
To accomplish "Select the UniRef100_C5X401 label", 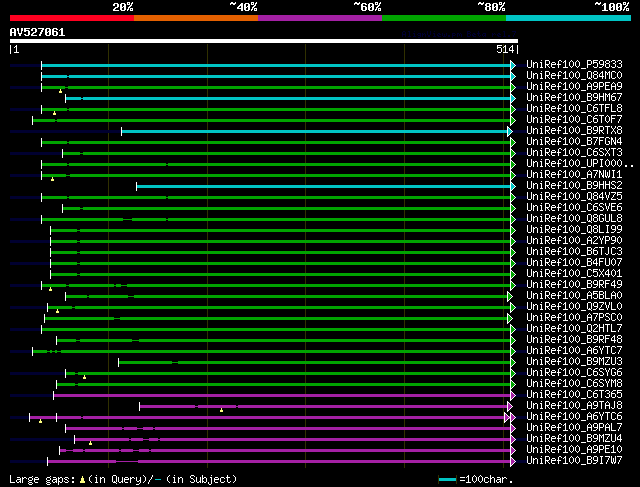I will [x=574, y=274].
